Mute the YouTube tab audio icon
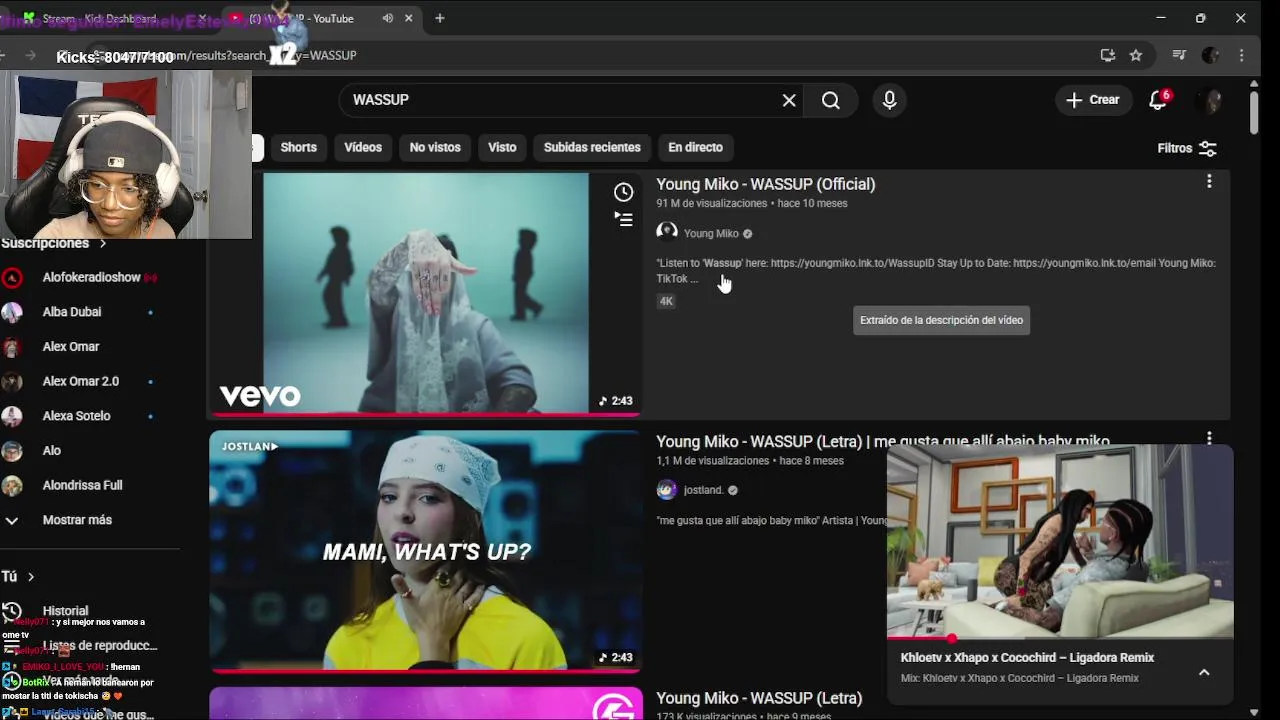The width and height of the screenshot is (1280, 720). point(387,18)
